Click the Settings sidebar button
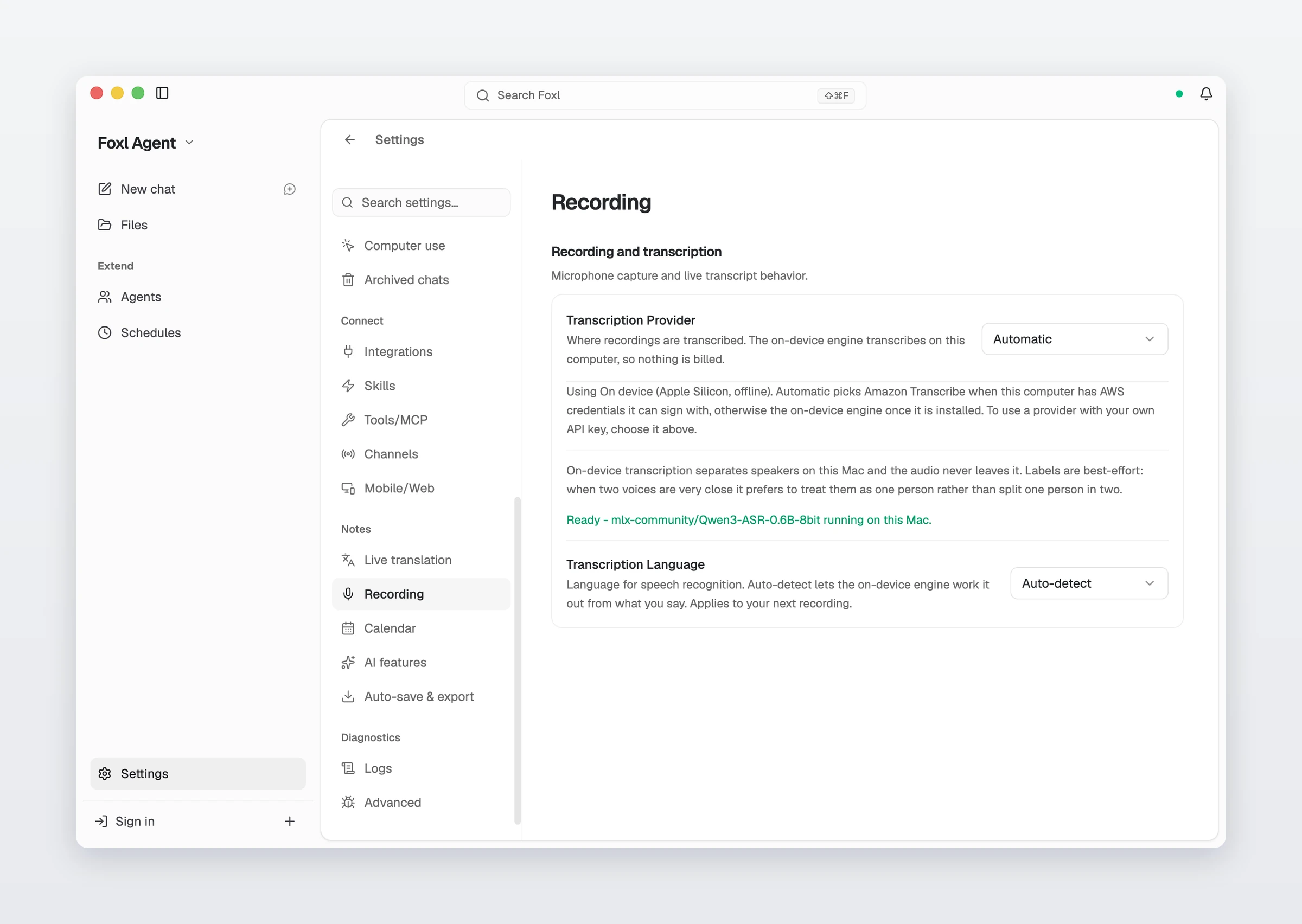The width and height of the screenshot is (1302, 924). coord(197,773)
